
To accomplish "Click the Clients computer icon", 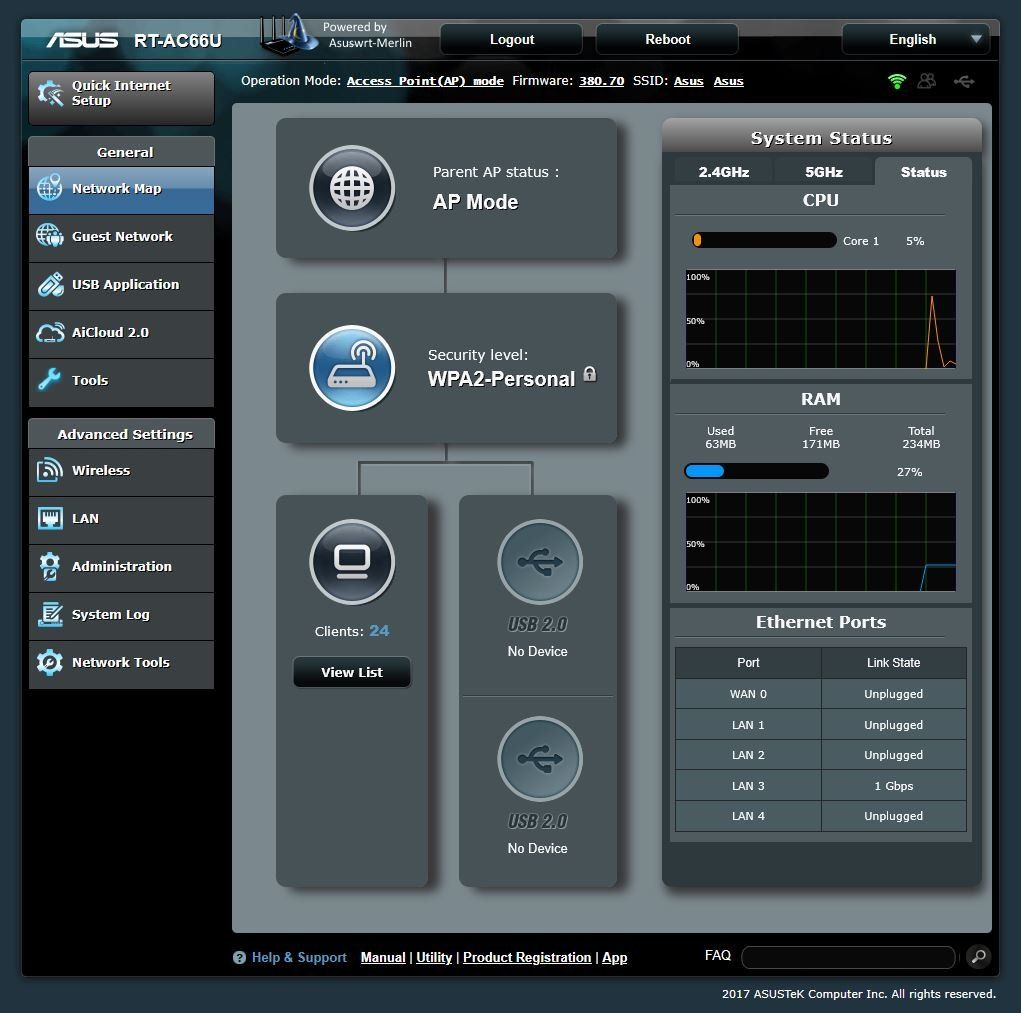I will (352, 562).
